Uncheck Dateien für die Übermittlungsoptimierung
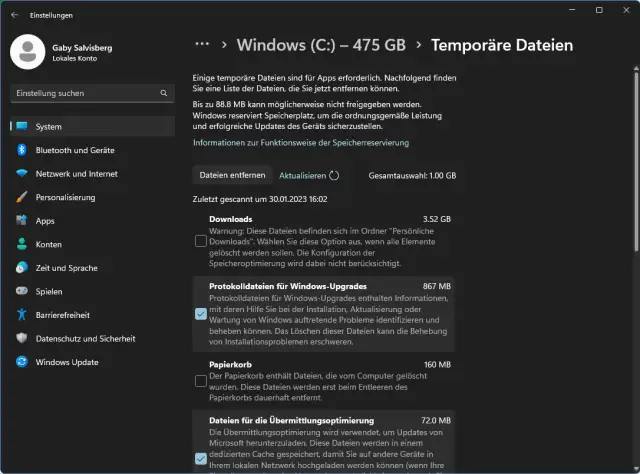 click(201, 458)
